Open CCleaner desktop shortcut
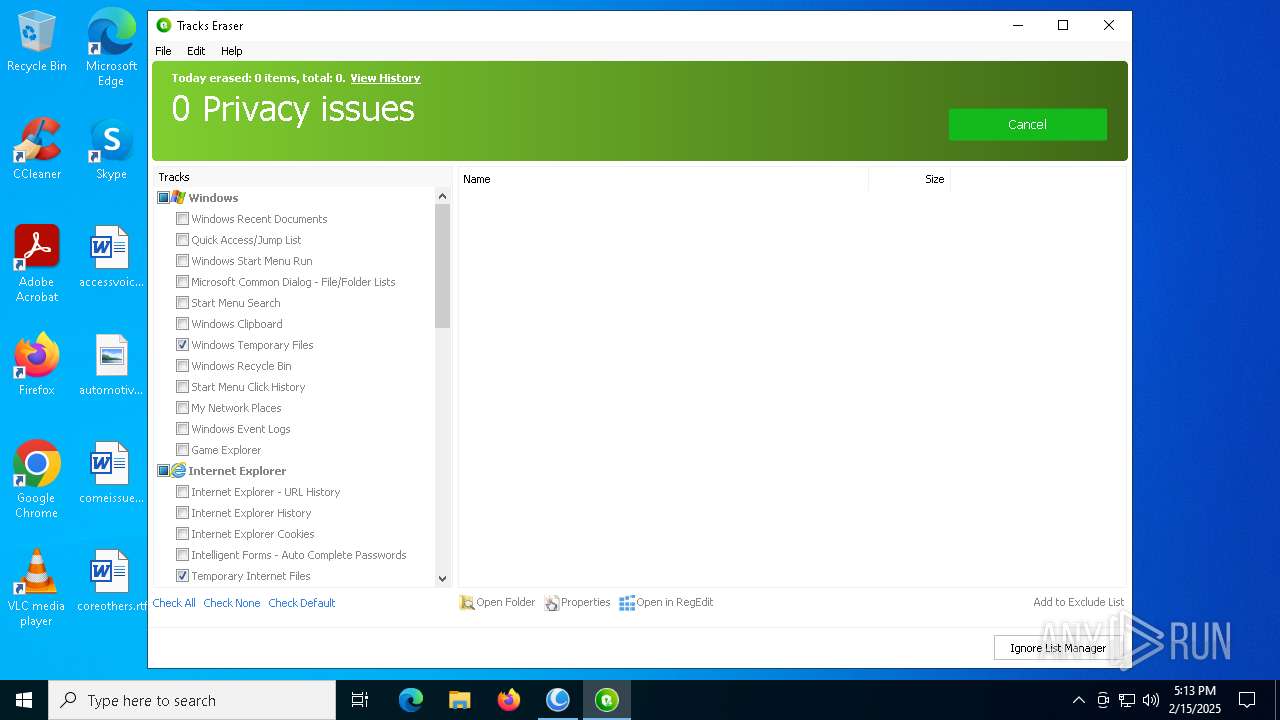 [37, 149]
